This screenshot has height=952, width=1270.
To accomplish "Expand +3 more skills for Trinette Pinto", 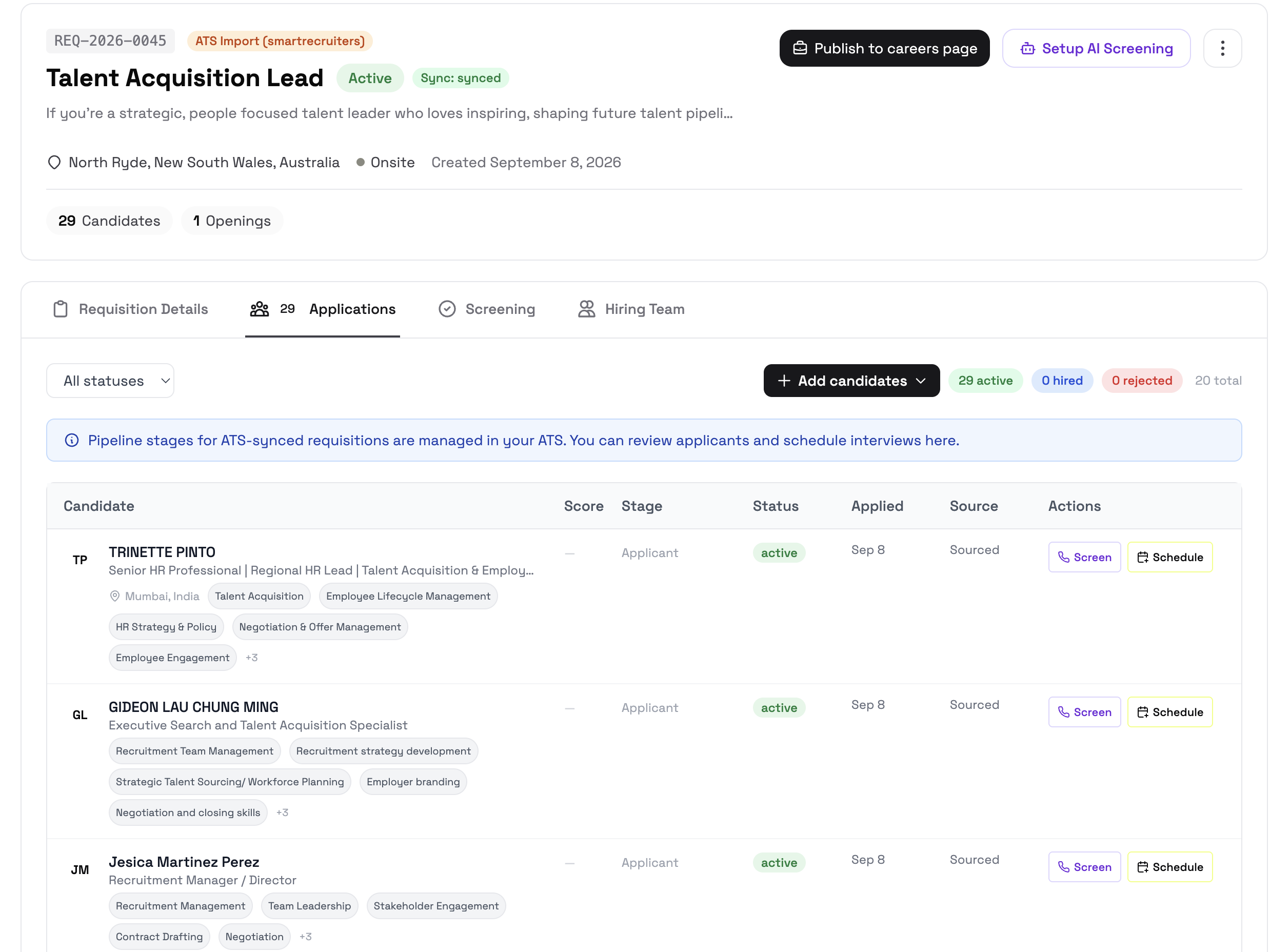I will 251,658.
